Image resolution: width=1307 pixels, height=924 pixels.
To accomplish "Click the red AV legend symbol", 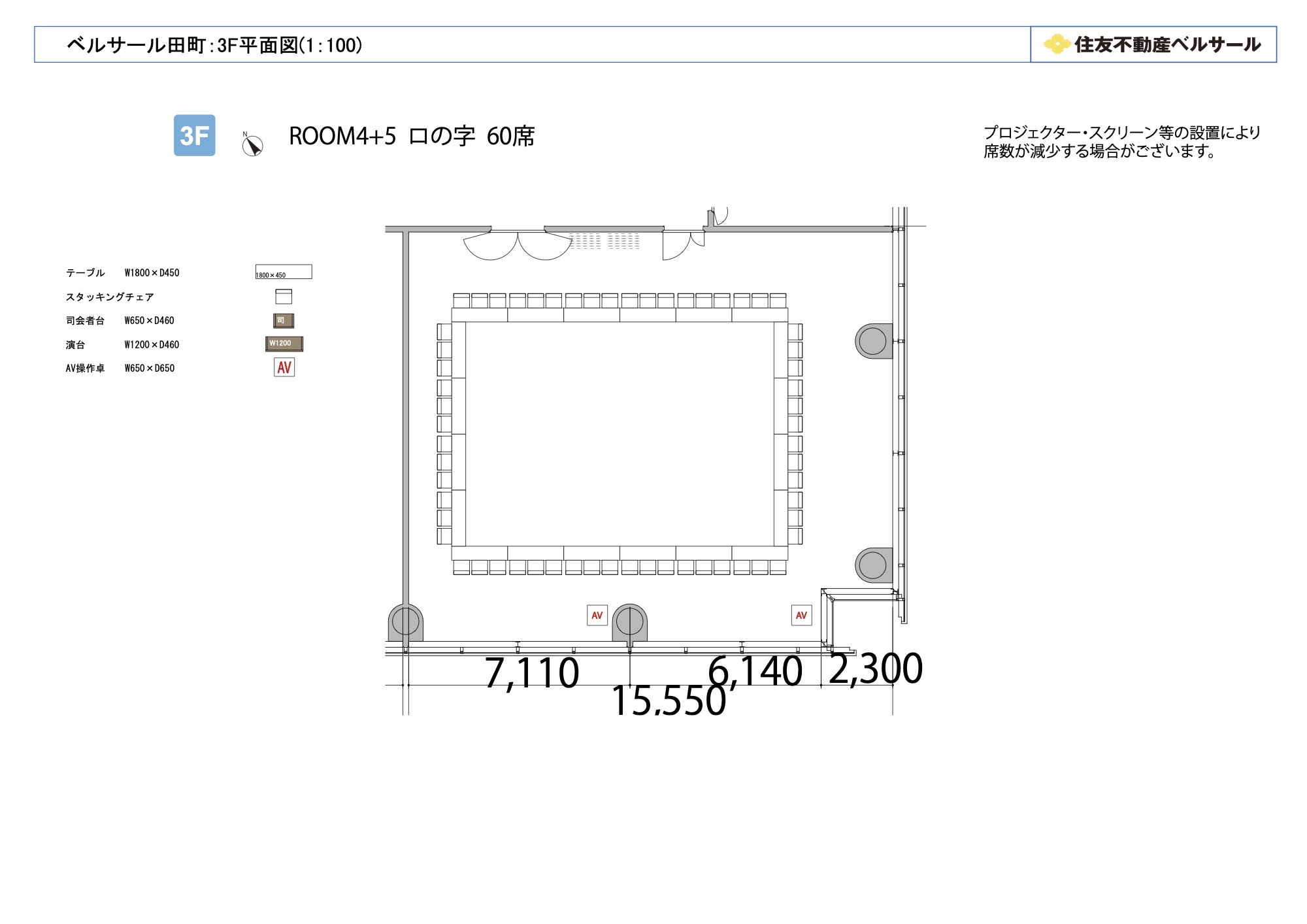I will 284,367.
